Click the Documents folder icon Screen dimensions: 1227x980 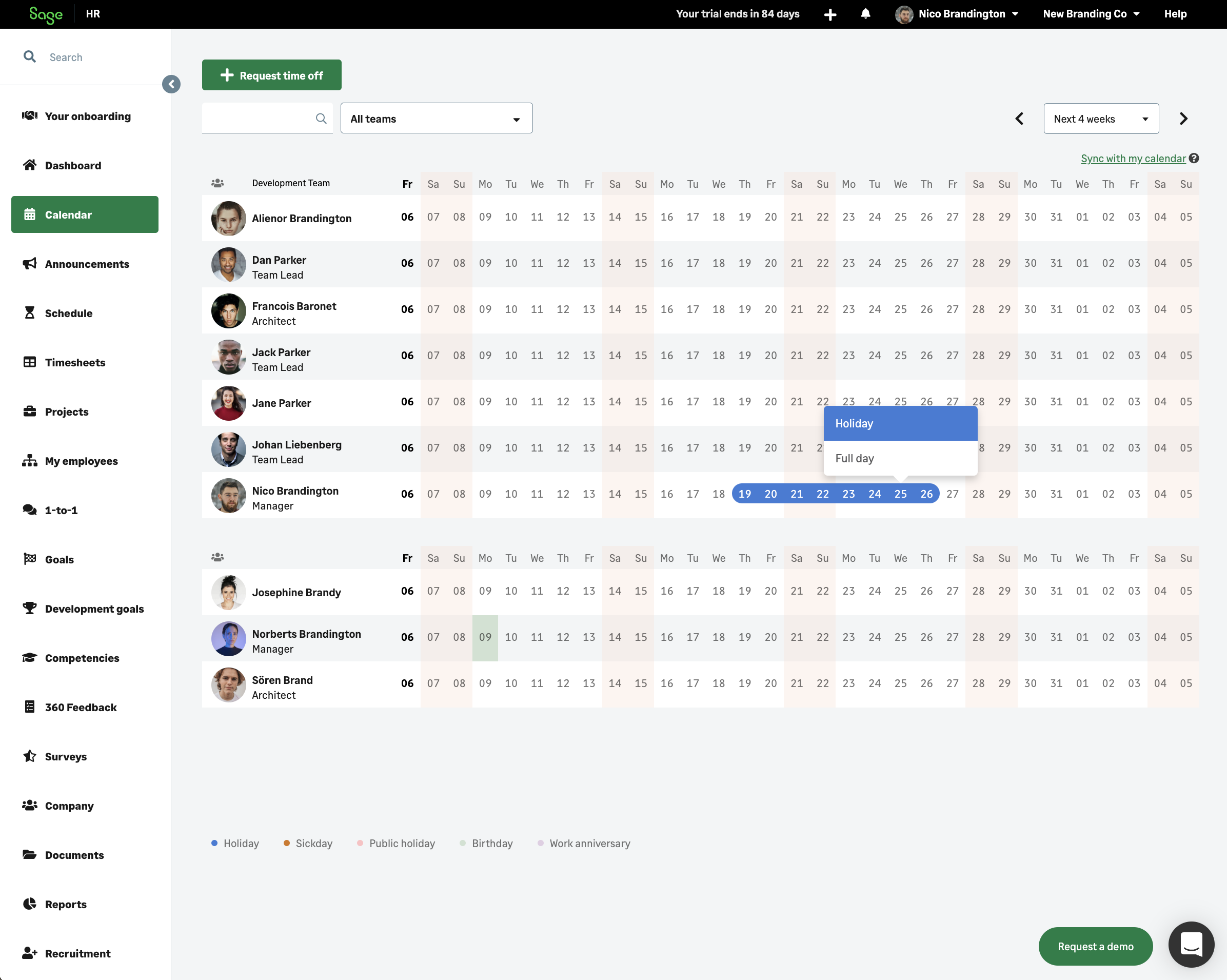pyautogui.click(x=30, y=854)
